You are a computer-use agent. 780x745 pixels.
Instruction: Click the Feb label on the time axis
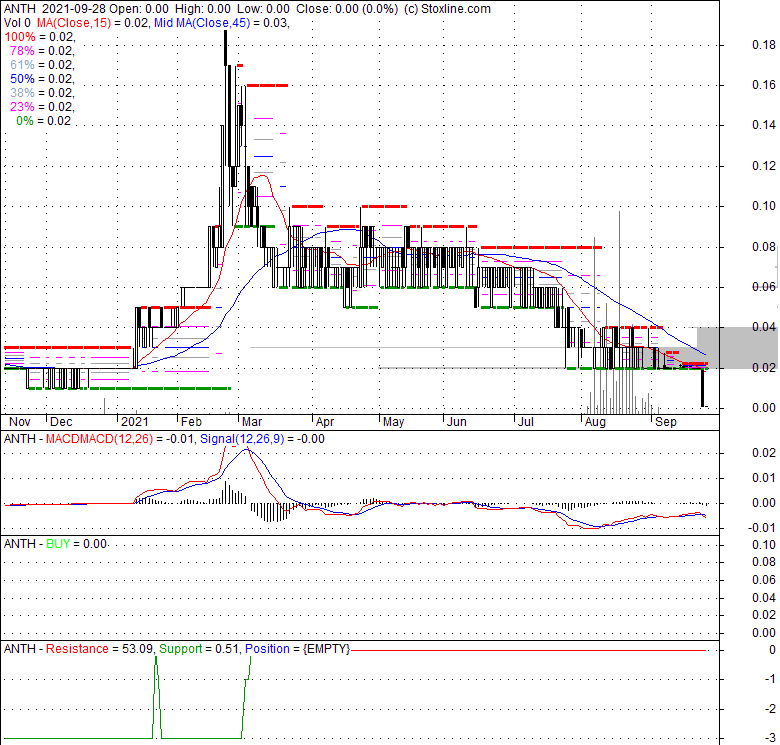191,422
